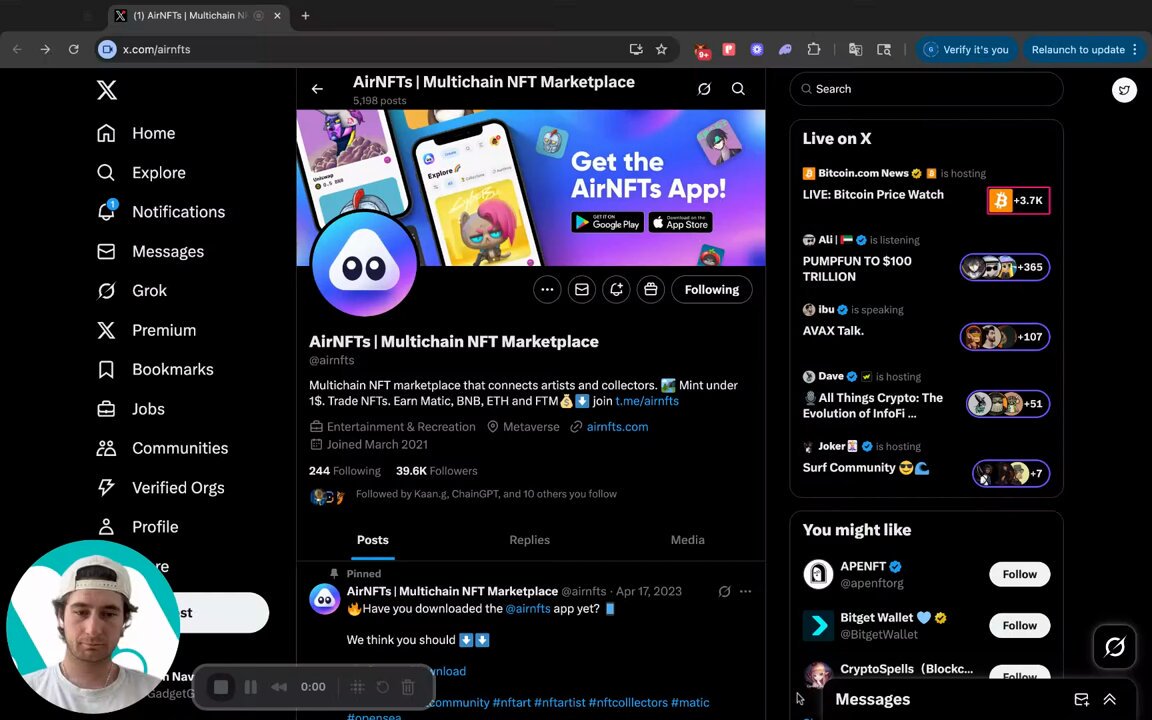Click the @airnfts mention in pinned post

pyautogui.click(x=528, y=609)
